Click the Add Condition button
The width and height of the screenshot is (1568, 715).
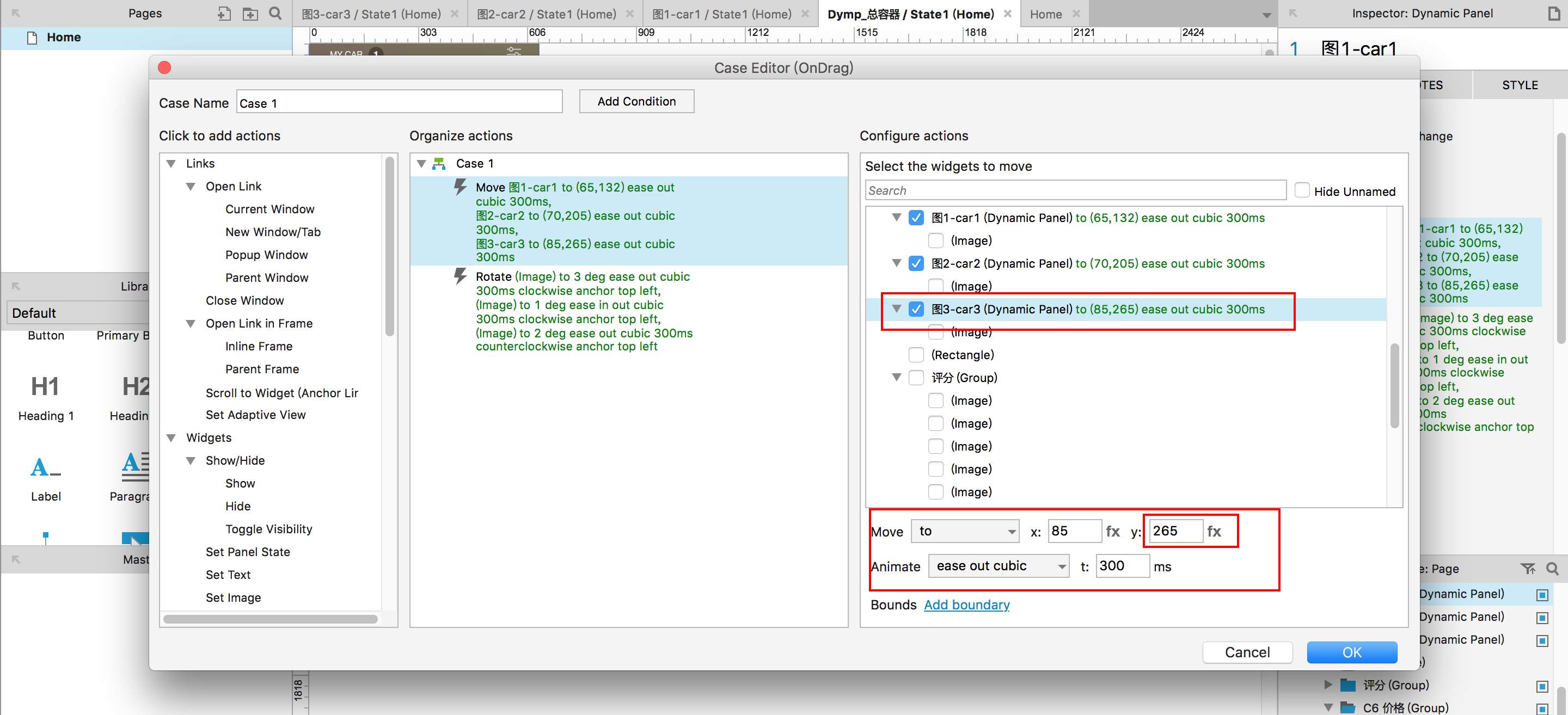(636, 102)
